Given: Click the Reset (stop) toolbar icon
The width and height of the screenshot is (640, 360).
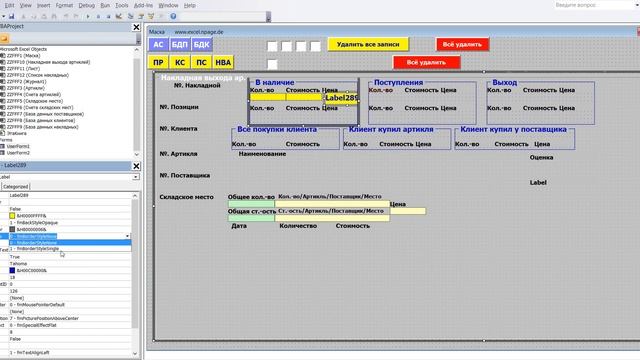Looking at the screenshot, I should click(x=108, y=16).
